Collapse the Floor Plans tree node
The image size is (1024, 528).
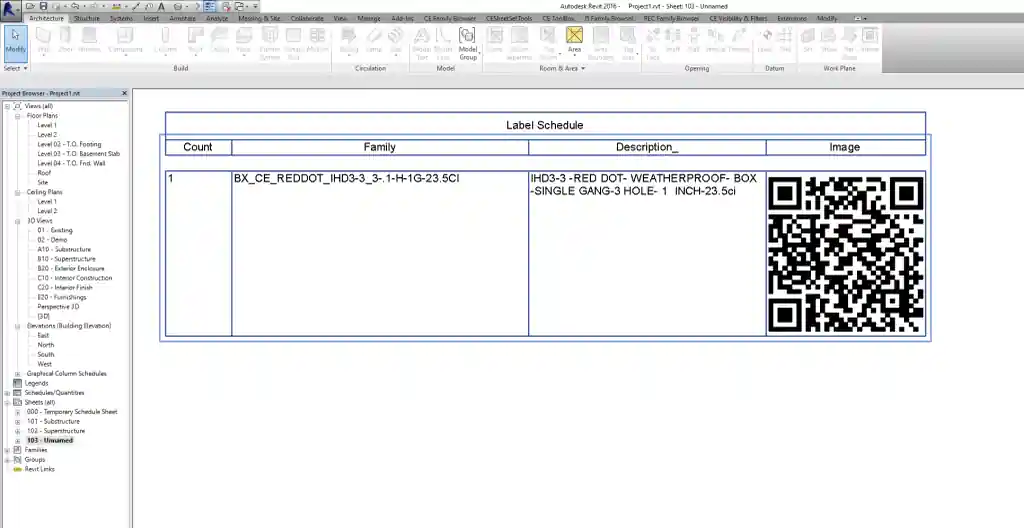pos(17,116)
